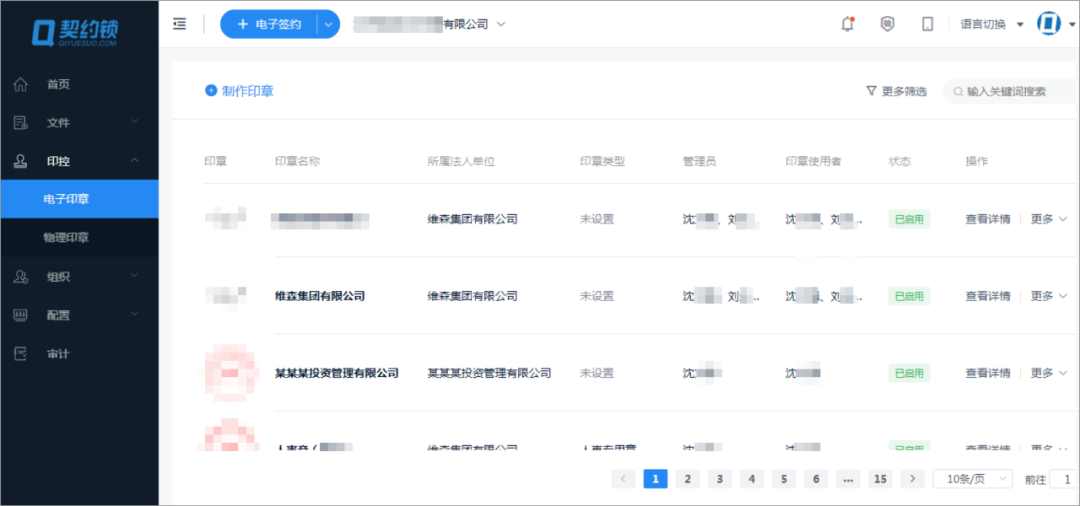This screenshot has height=506, width=1080.
Task: Click the 印章名称 column header
Action: [298, 161]
